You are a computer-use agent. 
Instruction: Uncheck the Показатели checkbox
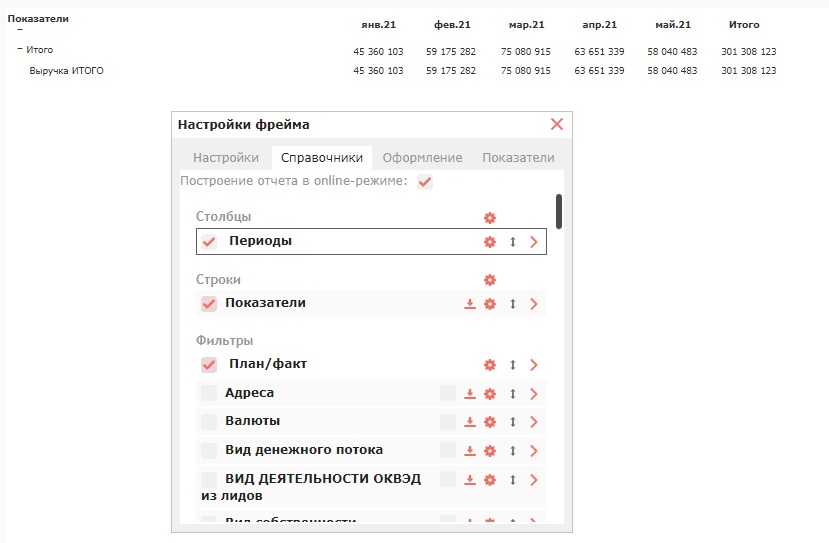point(209,304)
